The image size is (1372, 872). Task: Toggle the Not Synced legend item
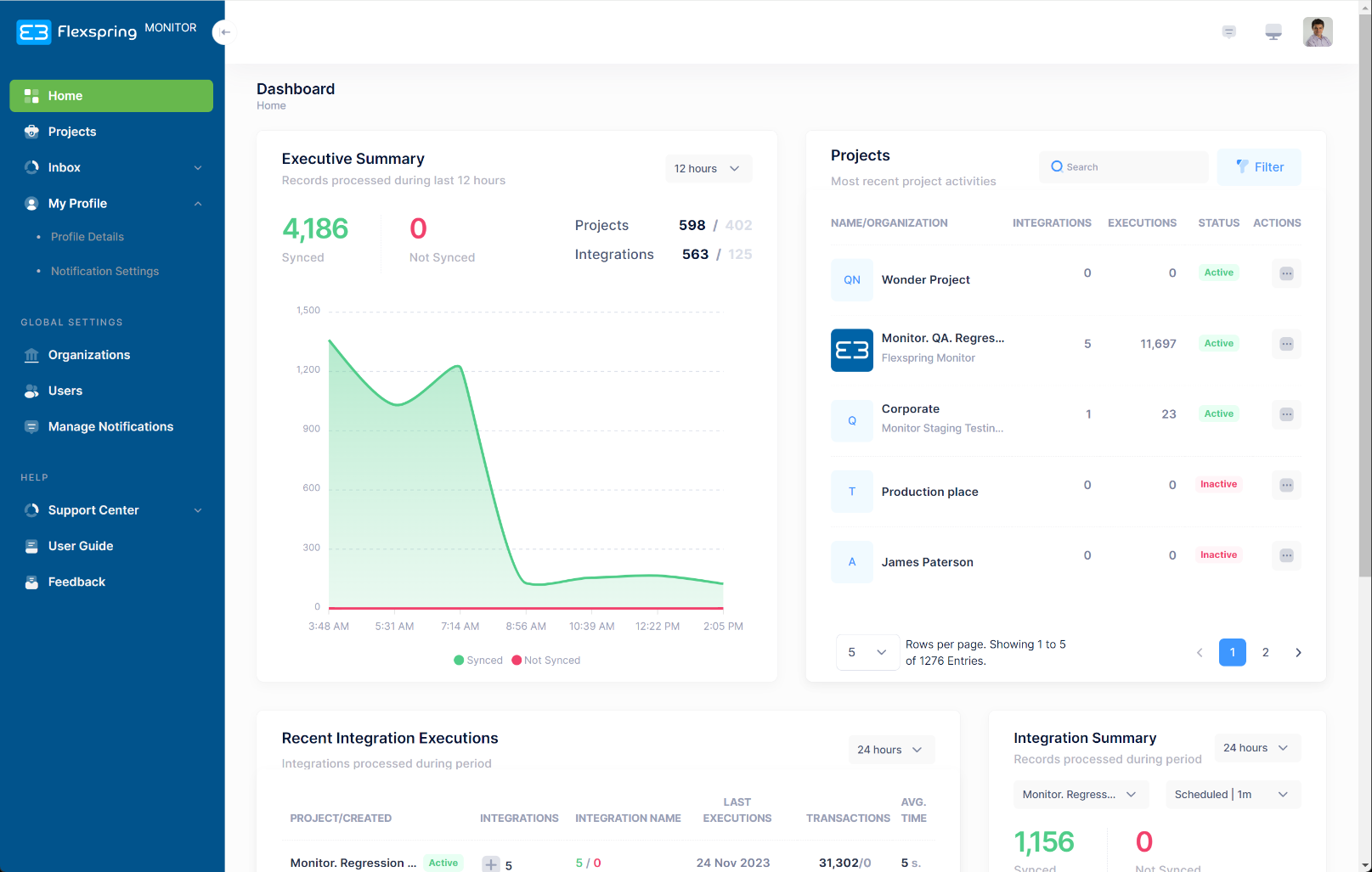click(546, 661)
